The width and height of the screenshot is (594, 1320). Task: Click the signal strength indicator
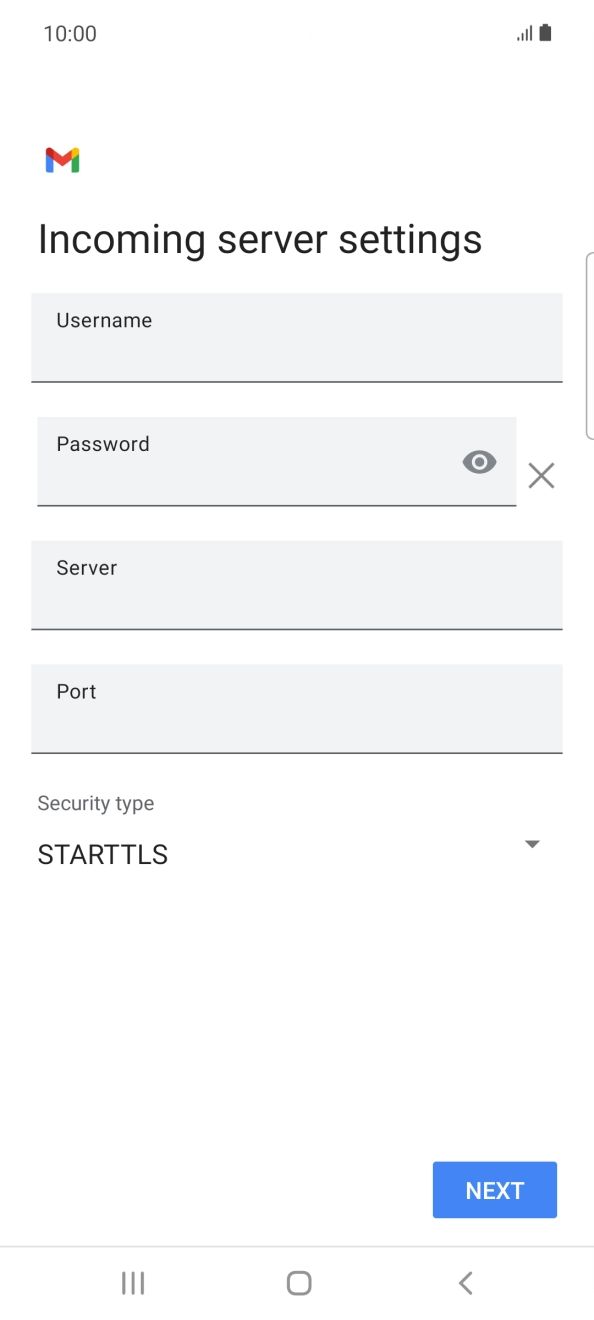[524, 32]
